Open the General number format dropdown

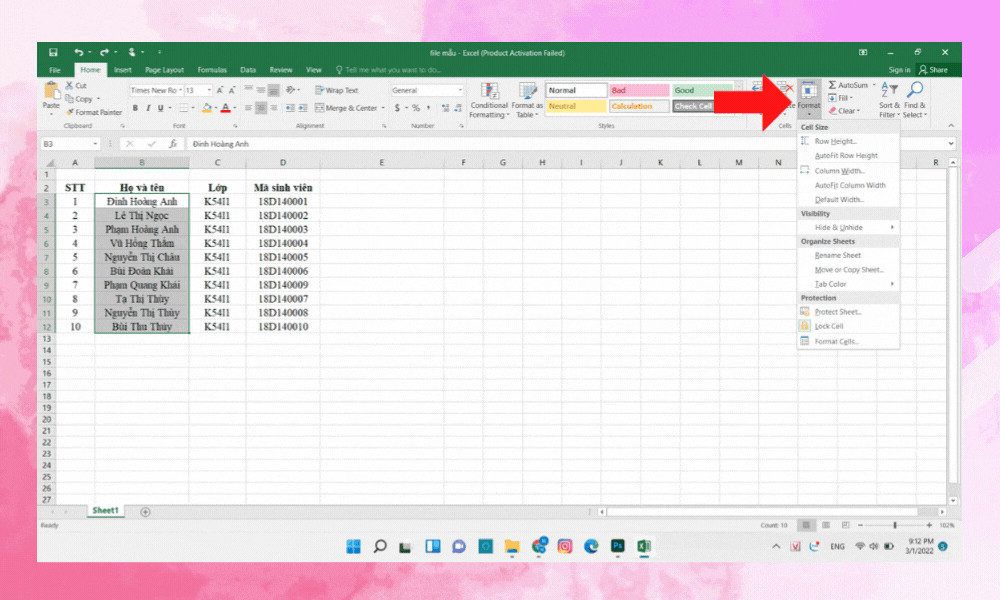[x=460, y=90]
